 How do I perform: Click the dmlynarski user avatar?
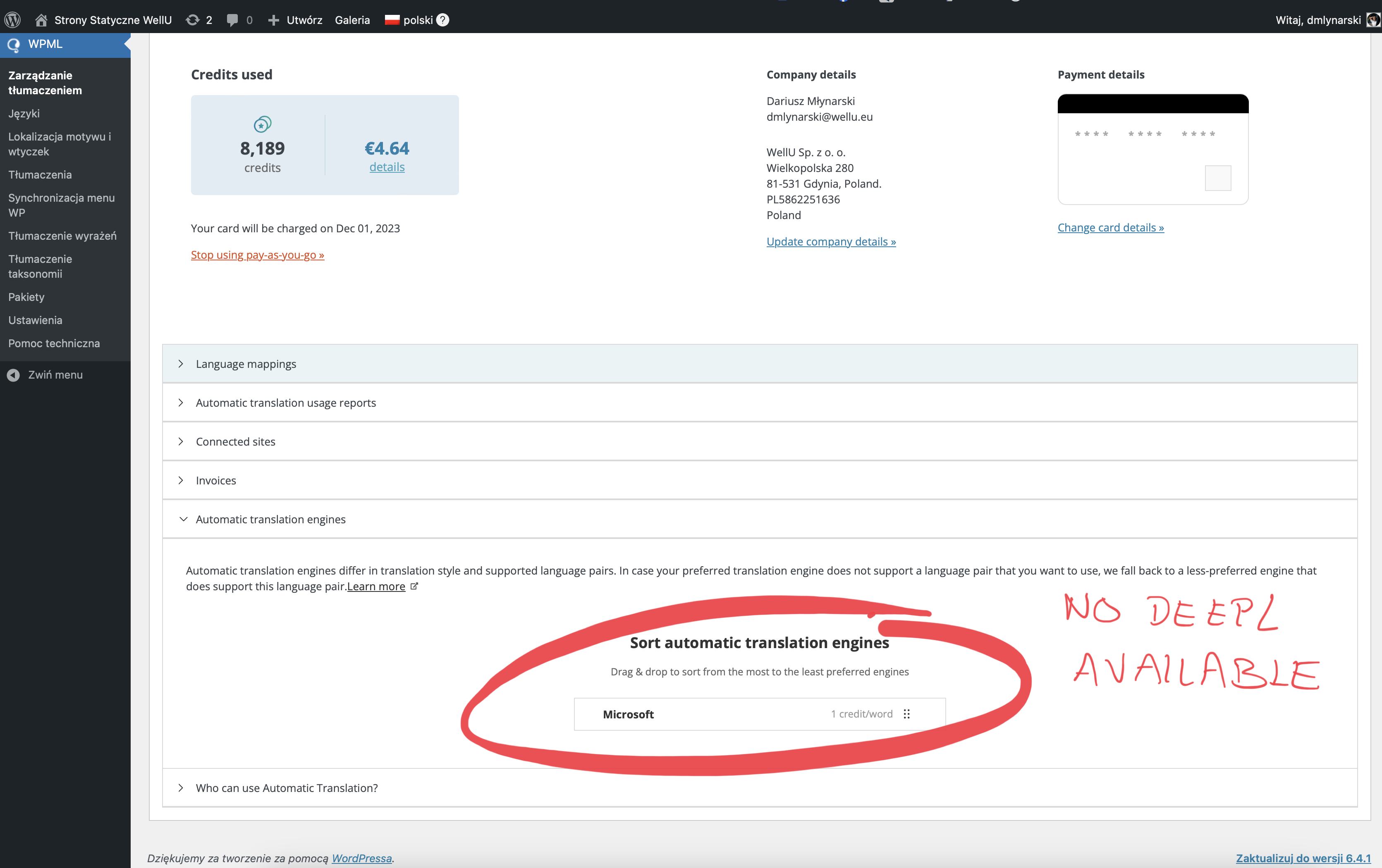[x=1373, y=20]
